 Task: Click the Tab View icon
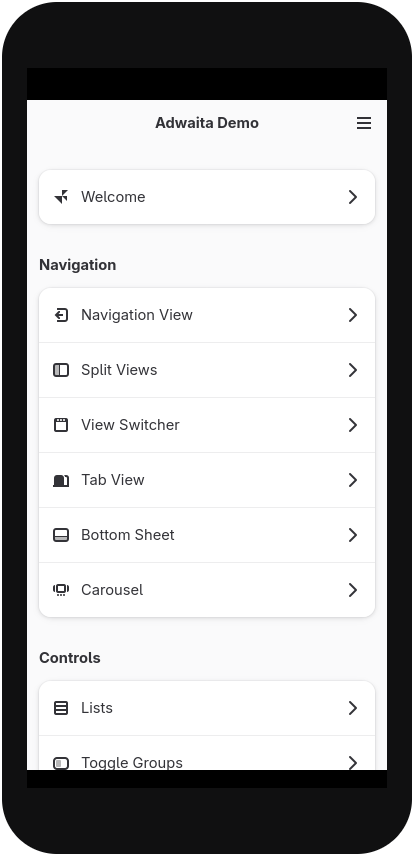tap(61, 480)
